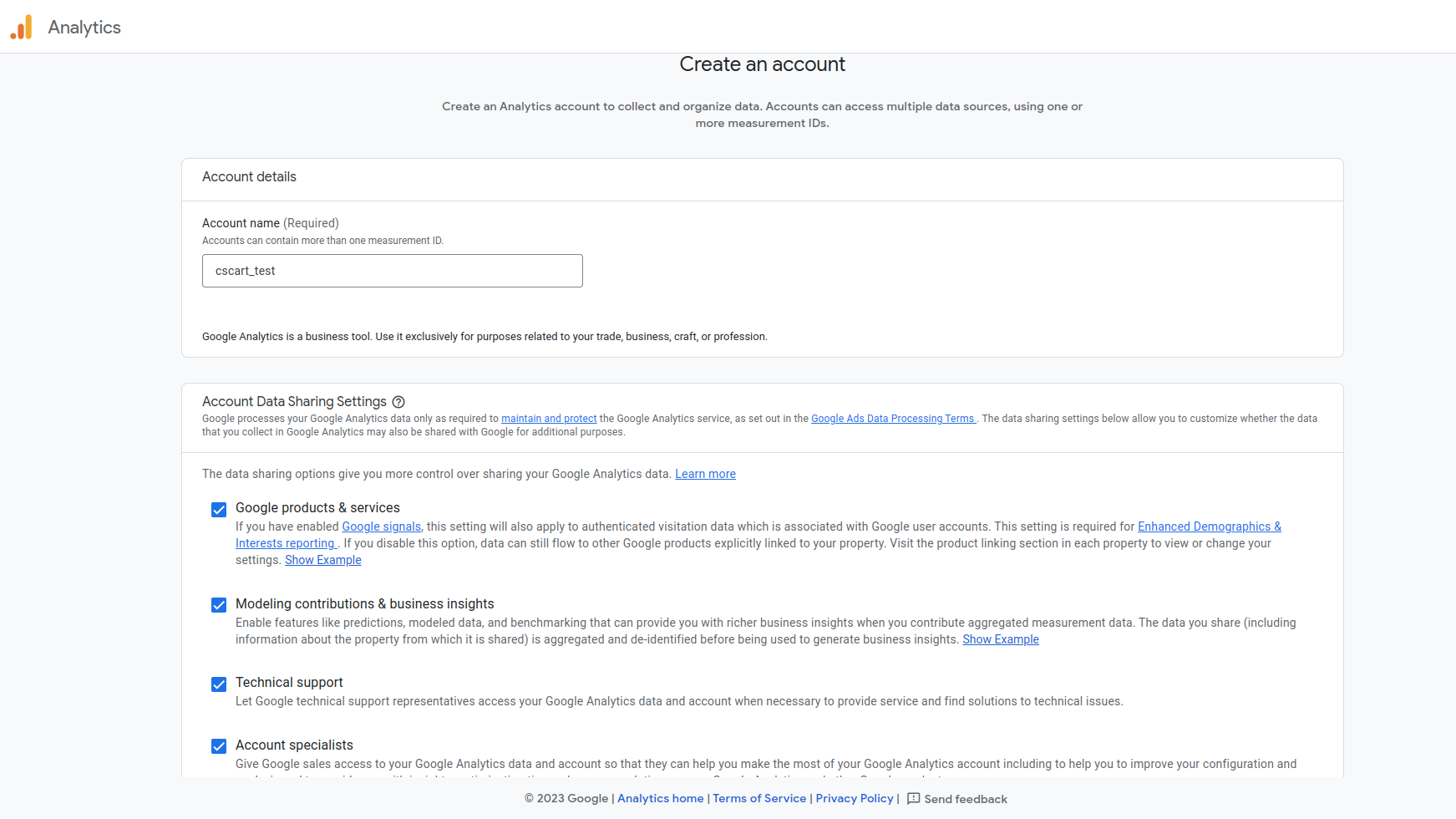Open Google Ads Data Processing Terms link
This screenshot has width=1456, height=819.
click(892, 419)
